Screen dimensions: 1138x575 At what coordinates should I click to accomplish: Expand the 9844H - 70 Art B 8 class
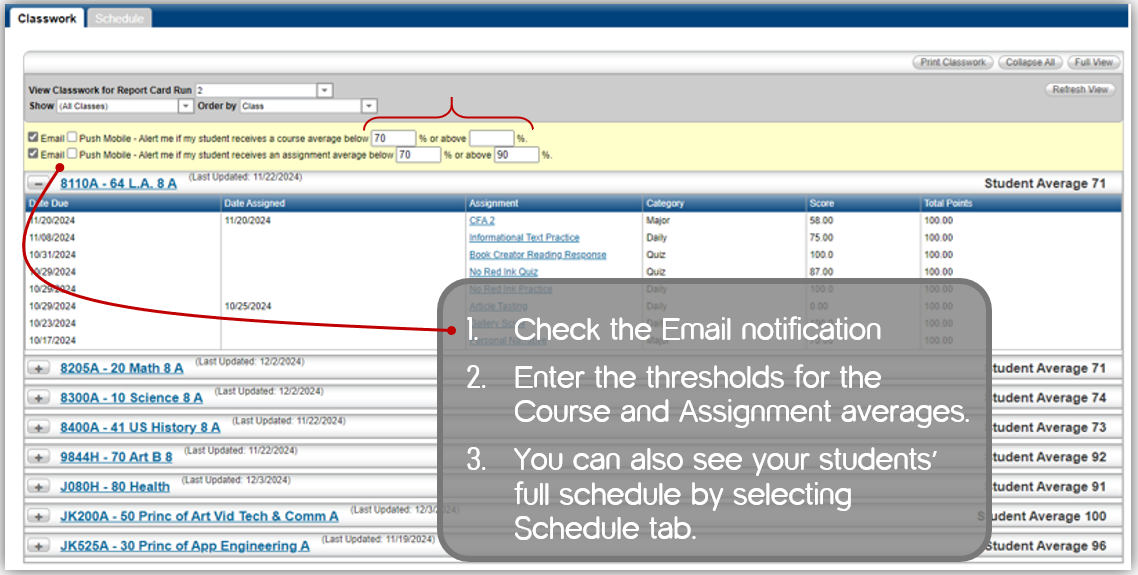pyautogui.click(x=39, y=457)
